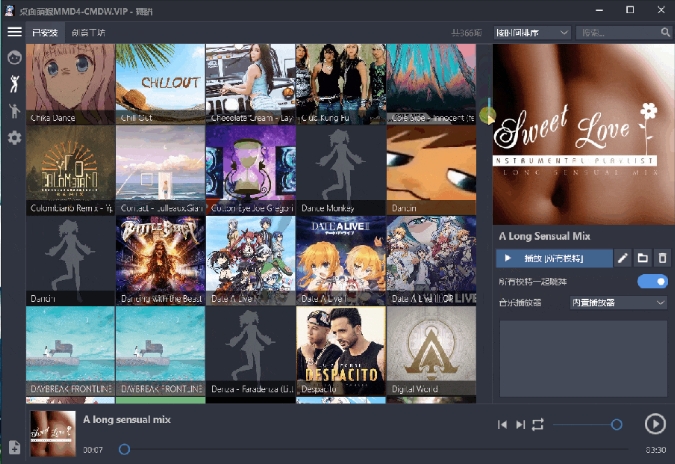
Task: Select the Dance Monkey thumbnail
Action: click(341, 170)
